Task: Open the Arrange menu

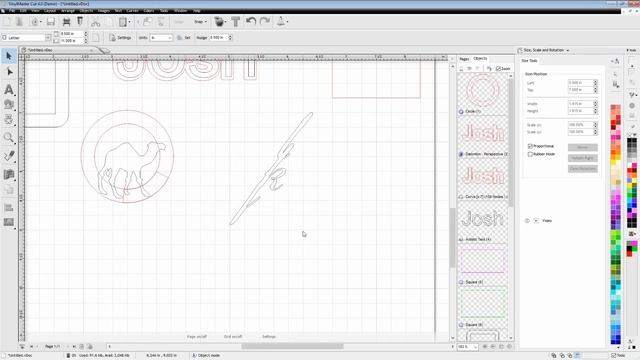Action: 68,11
